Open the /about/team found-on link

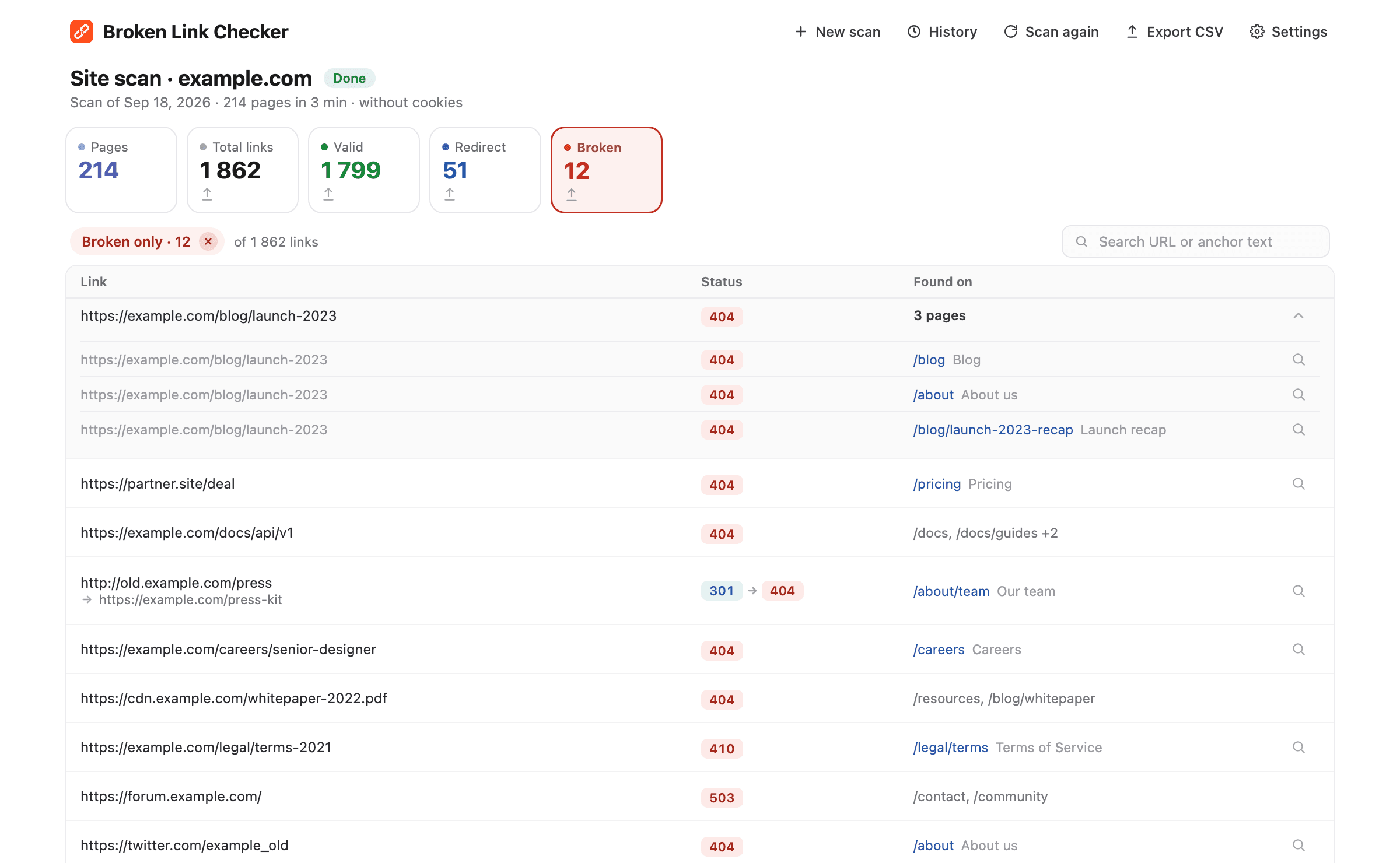951,591
